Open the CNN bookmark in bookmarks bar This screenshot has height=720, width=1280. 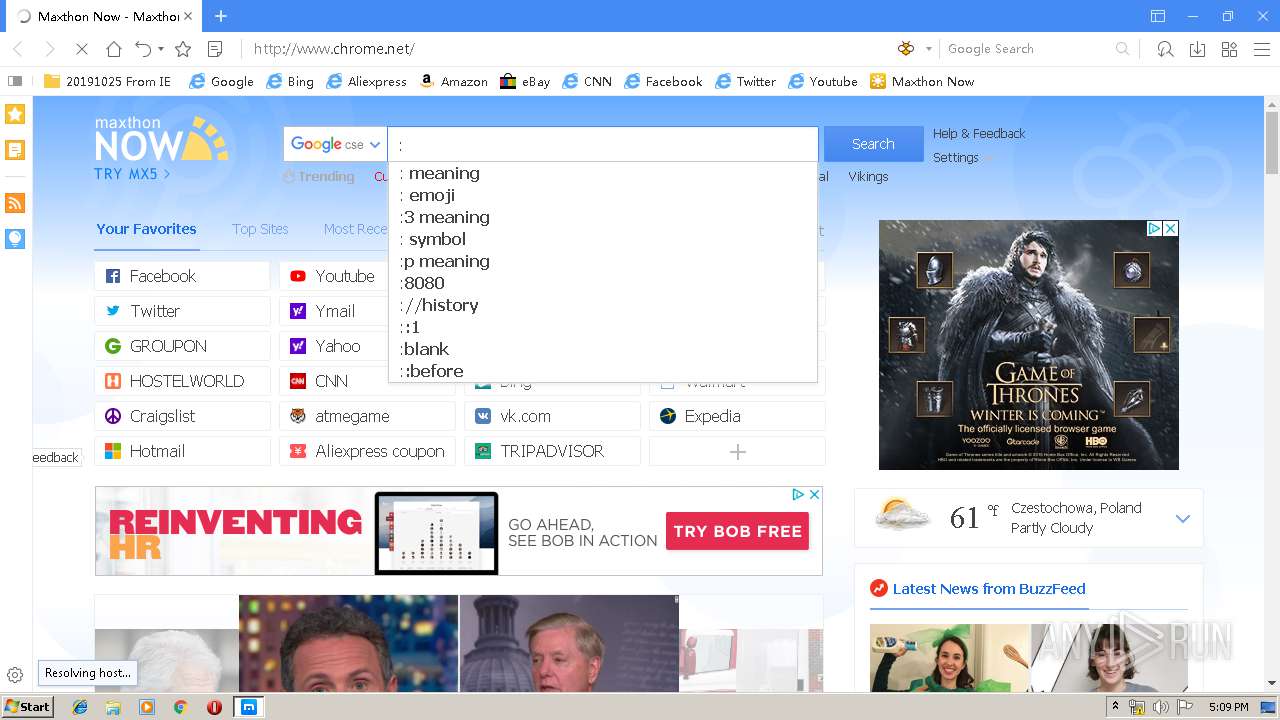587,81
